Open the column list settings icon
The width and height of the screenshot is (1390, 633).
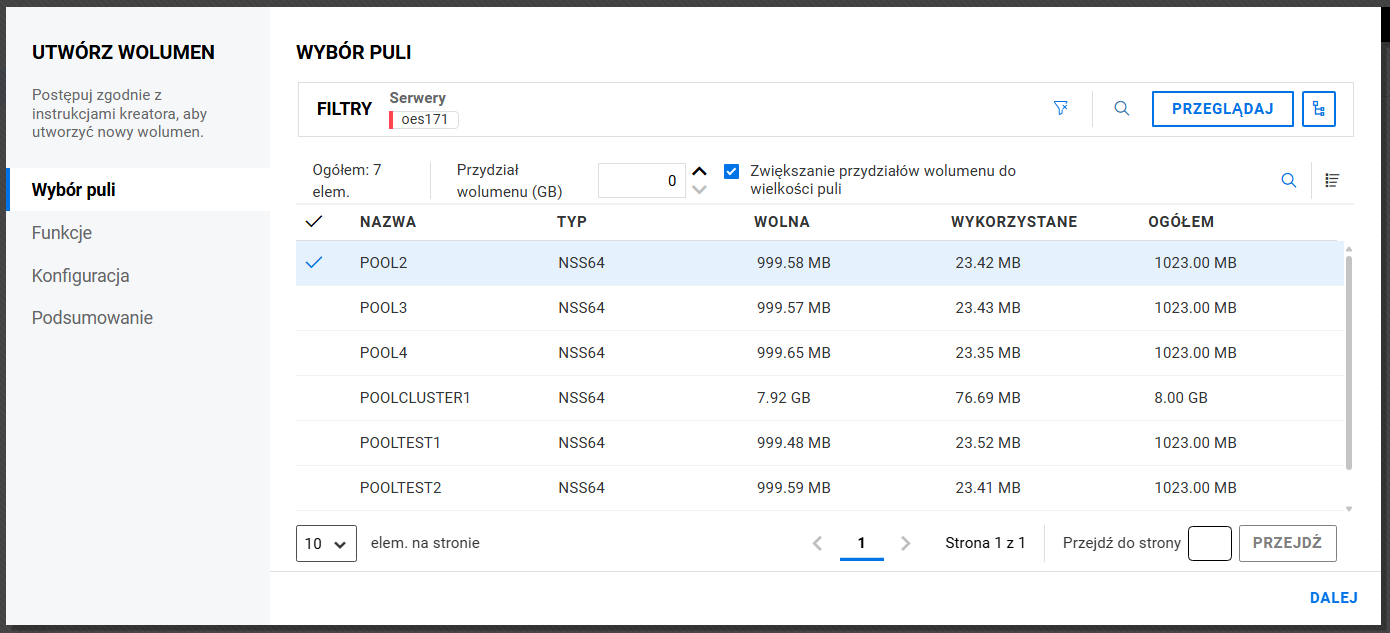[x=1332, y=180]
